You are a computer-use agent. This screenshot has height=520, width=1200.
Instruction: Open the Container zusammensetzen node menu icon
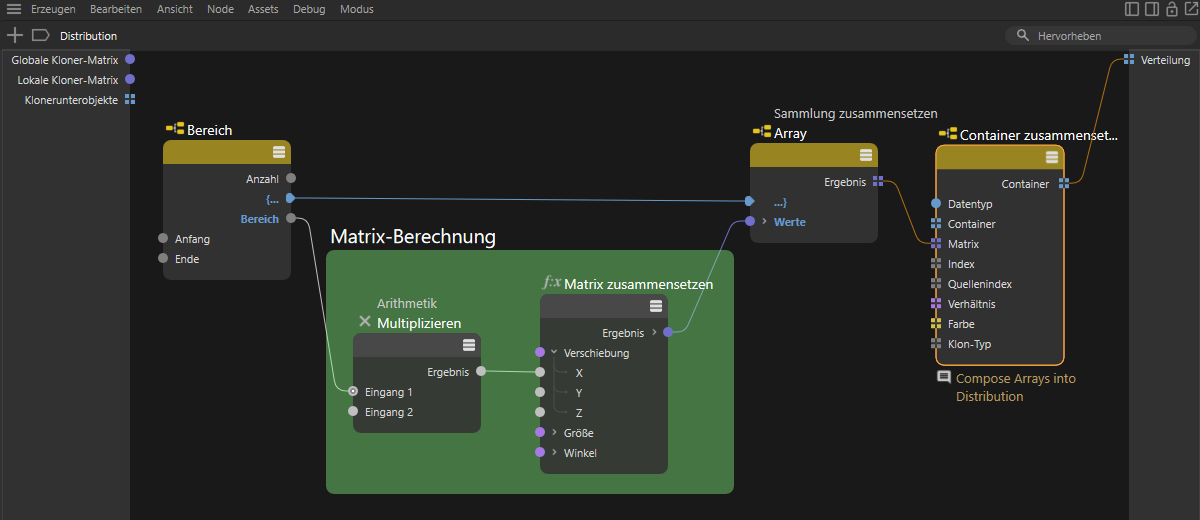(1052, 157)
